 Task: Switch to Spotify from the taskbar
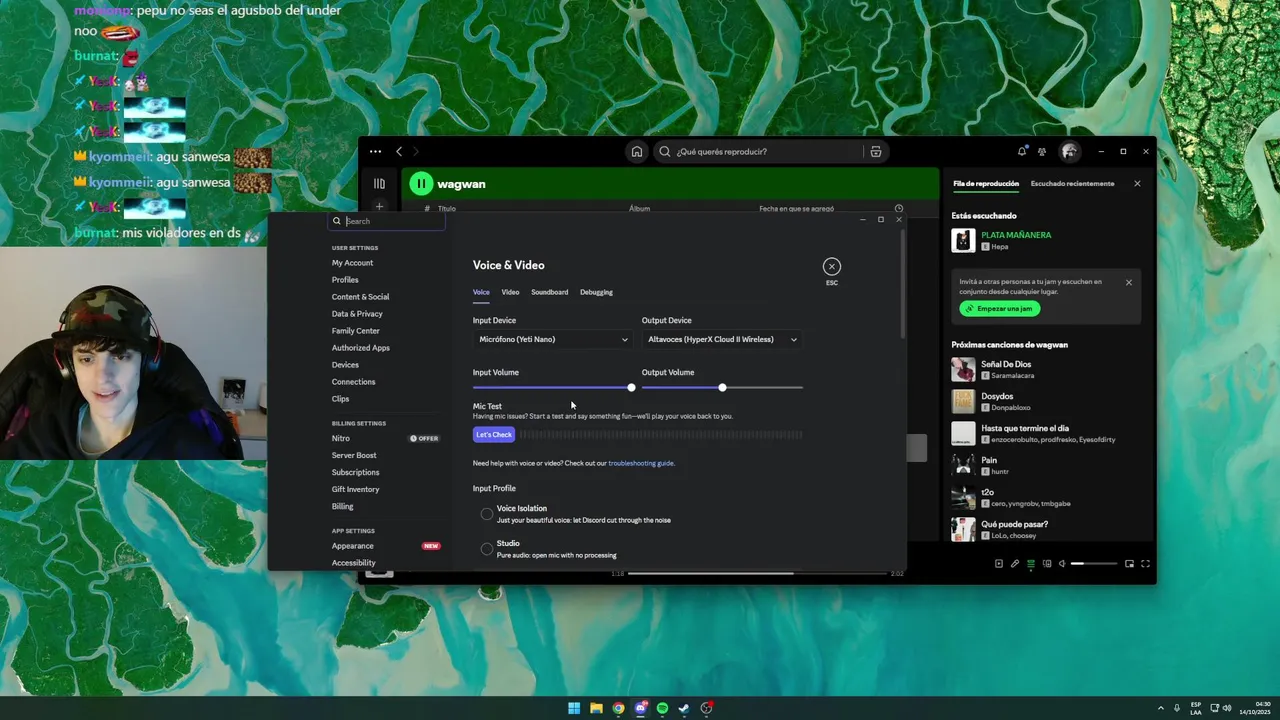(x=662, y=708)
